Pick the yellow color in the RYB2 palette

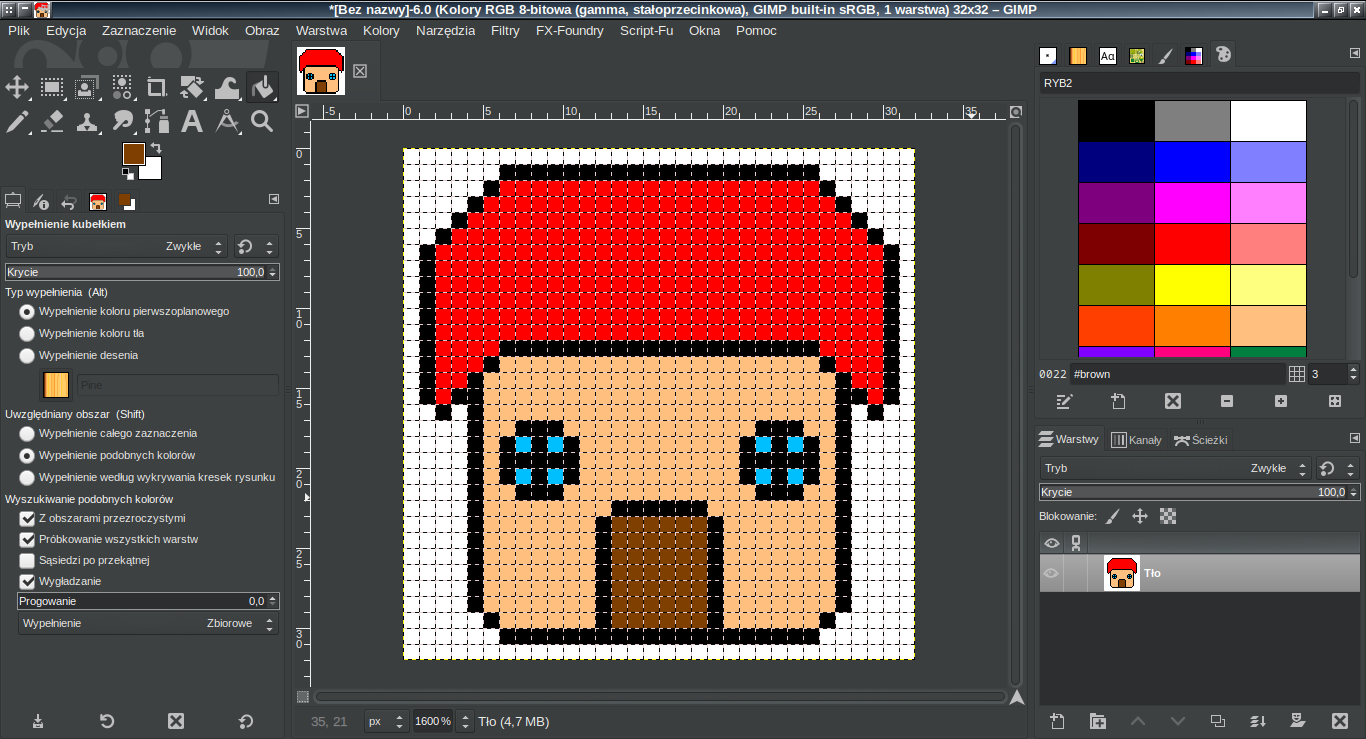click(1192, 284)
